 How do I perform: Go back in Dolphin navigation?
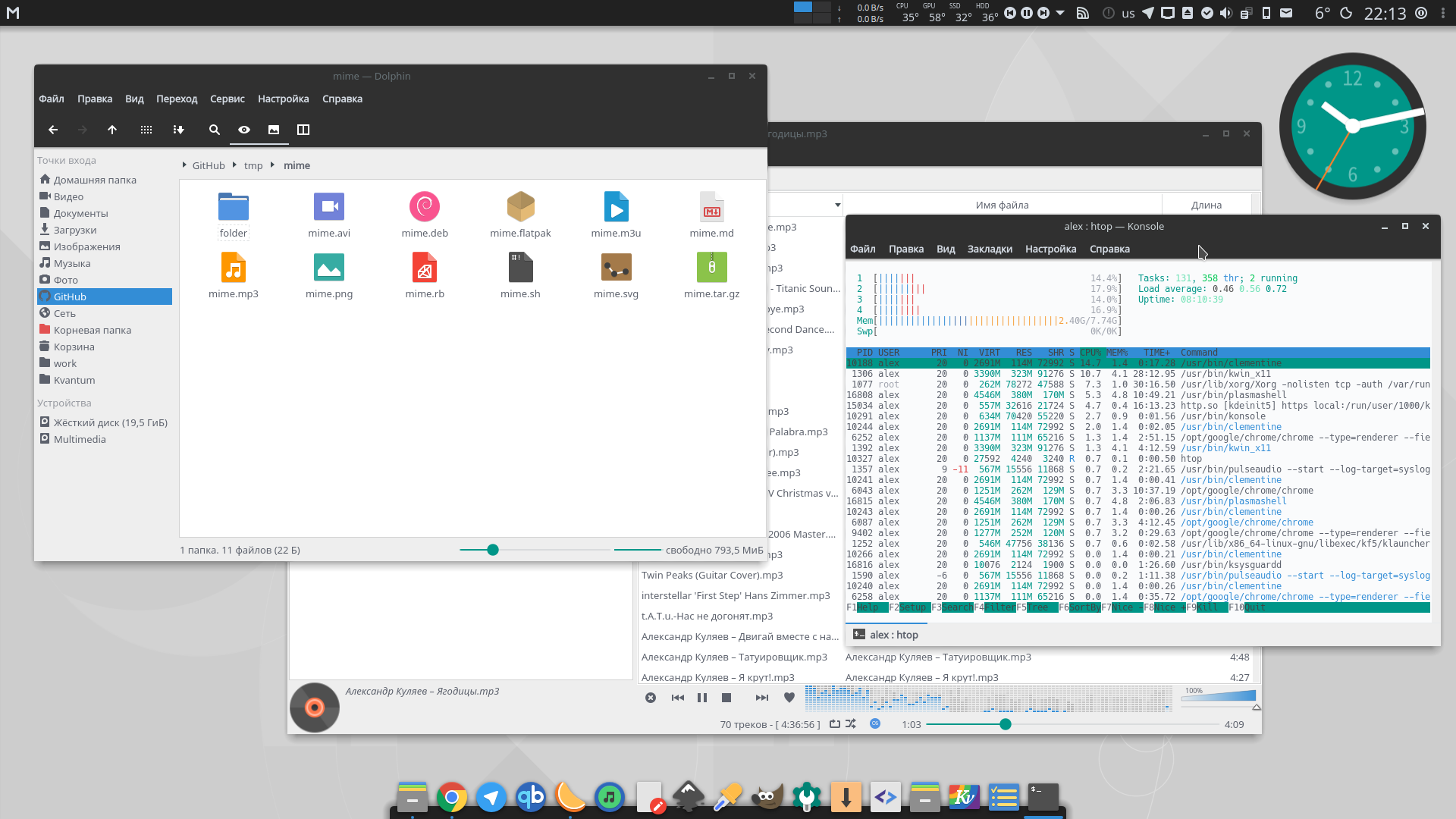[x=53, y=130]
